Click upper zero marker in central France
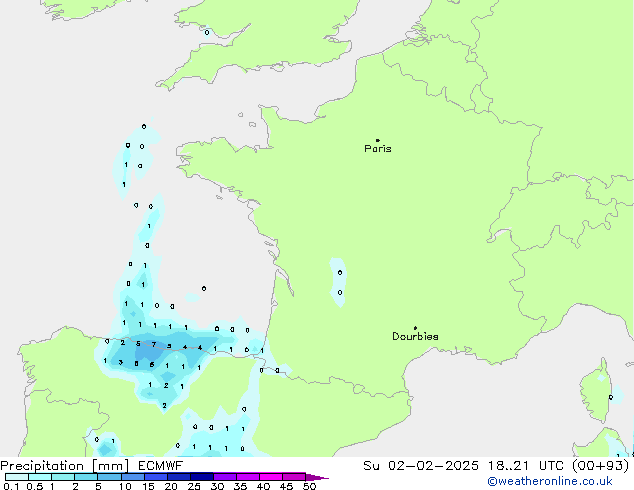Viewport: 634px width, 490px height. pos(340,272)
